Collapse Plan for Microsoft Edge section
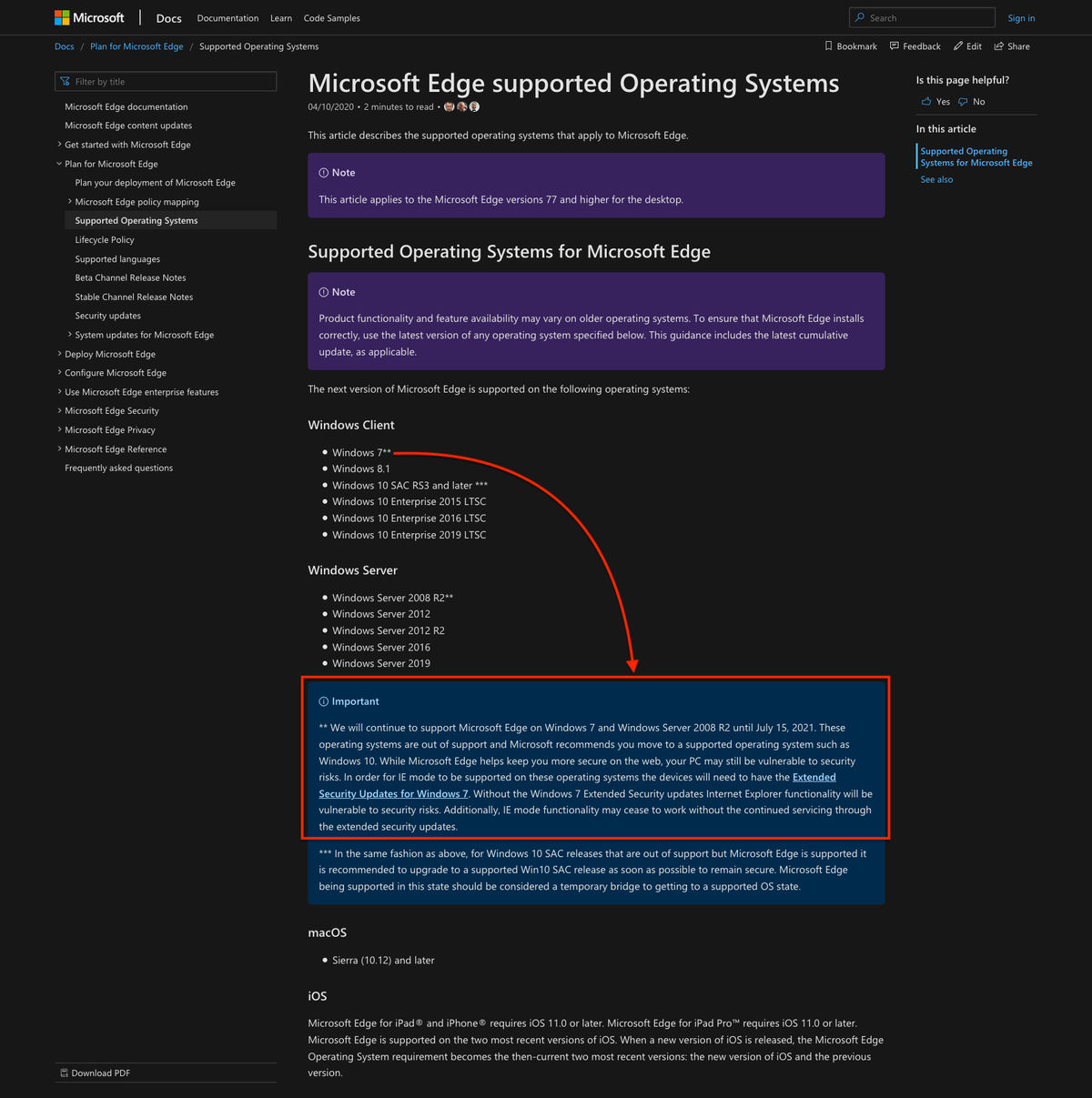The width and height of the screenshot is (1092, 1098). 59,163
